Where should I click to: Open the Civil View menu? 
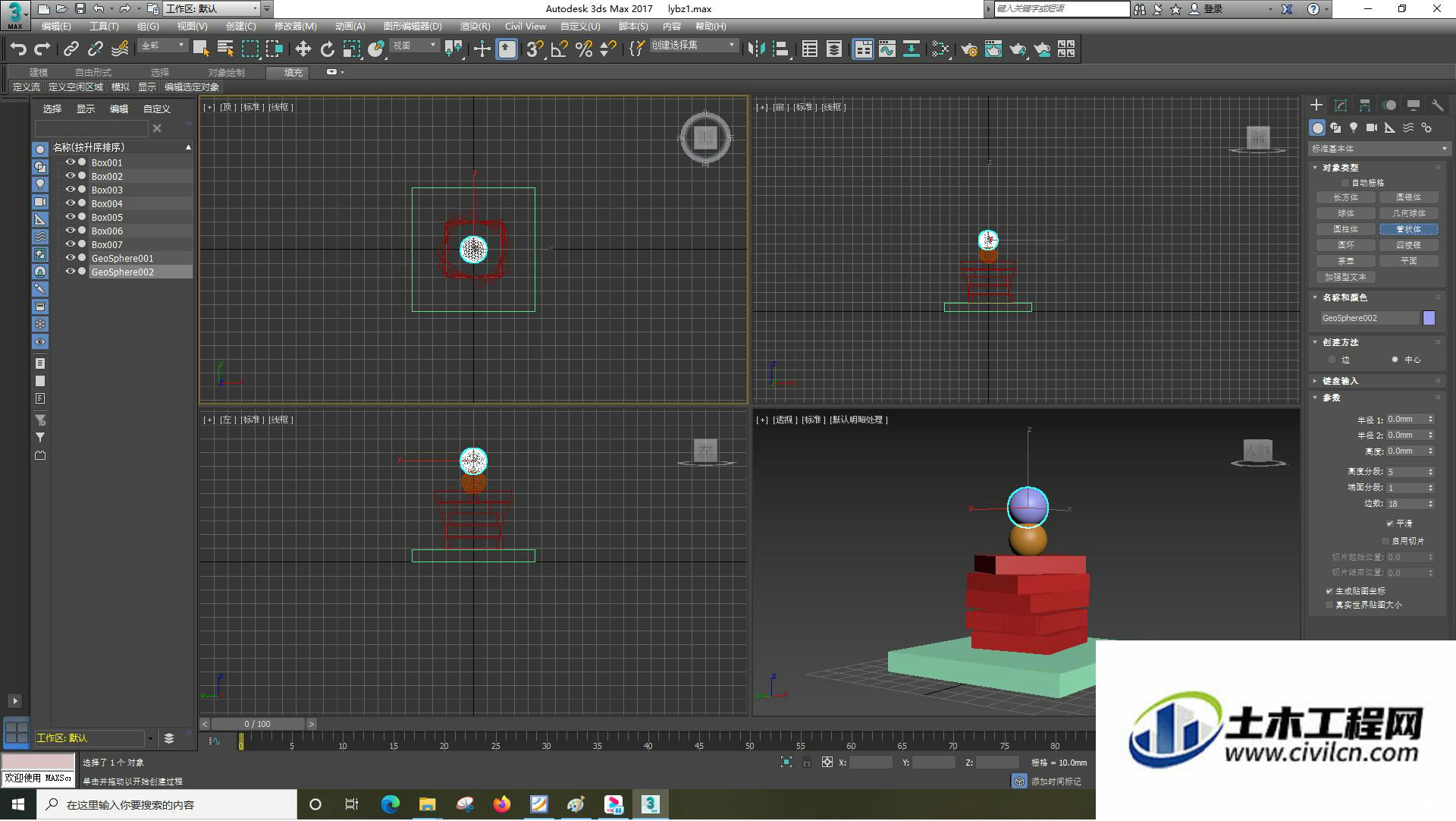pos(526,27)
